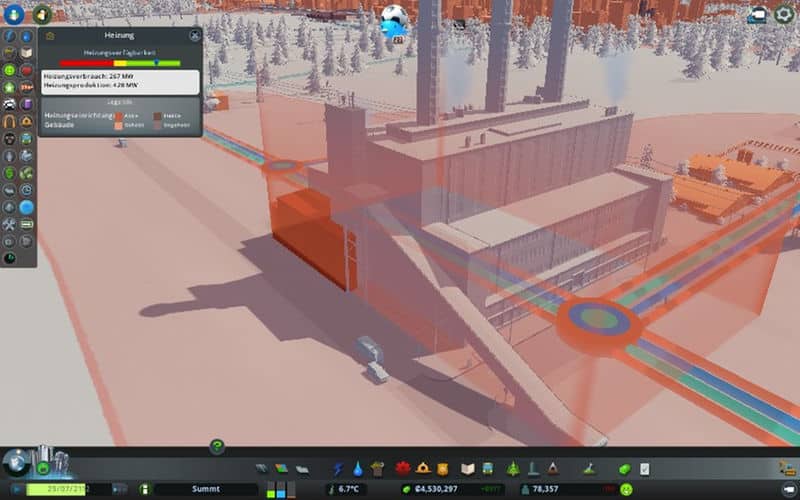Open the electricity build menu
800x500 pixels.
[338, 468]
